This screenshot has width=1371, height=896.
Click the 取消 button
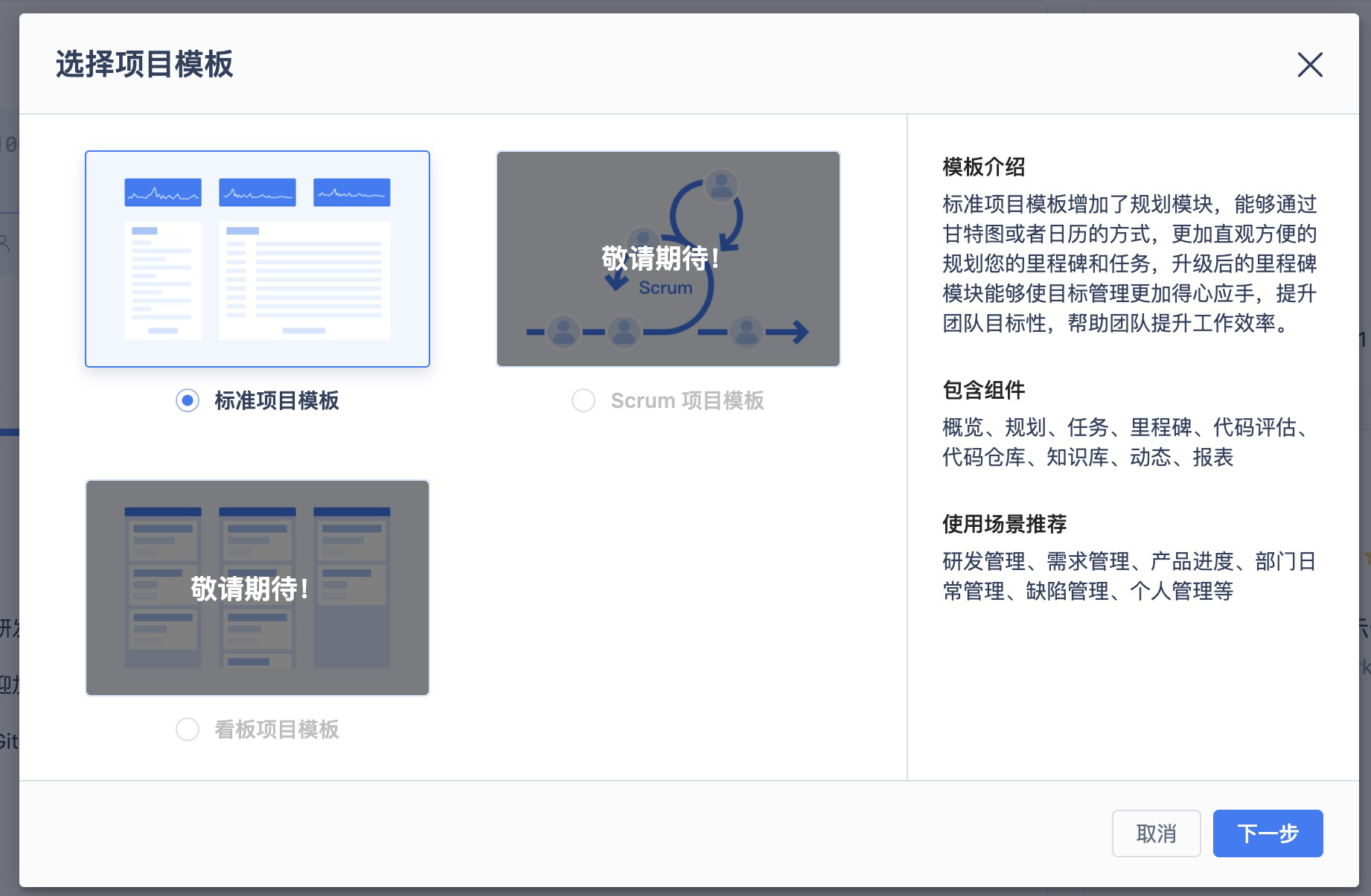coord(1156,833)
